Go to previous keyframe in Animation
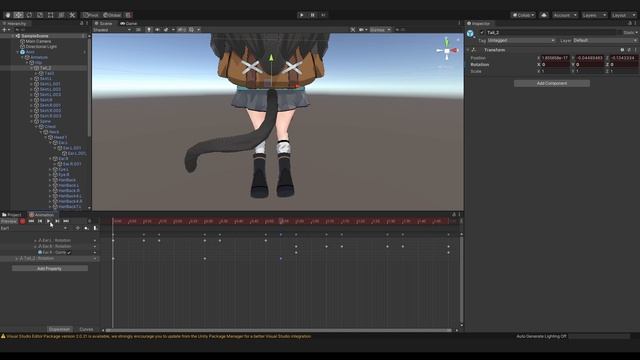Screen dimensions: 640x360 click(40, 221)
